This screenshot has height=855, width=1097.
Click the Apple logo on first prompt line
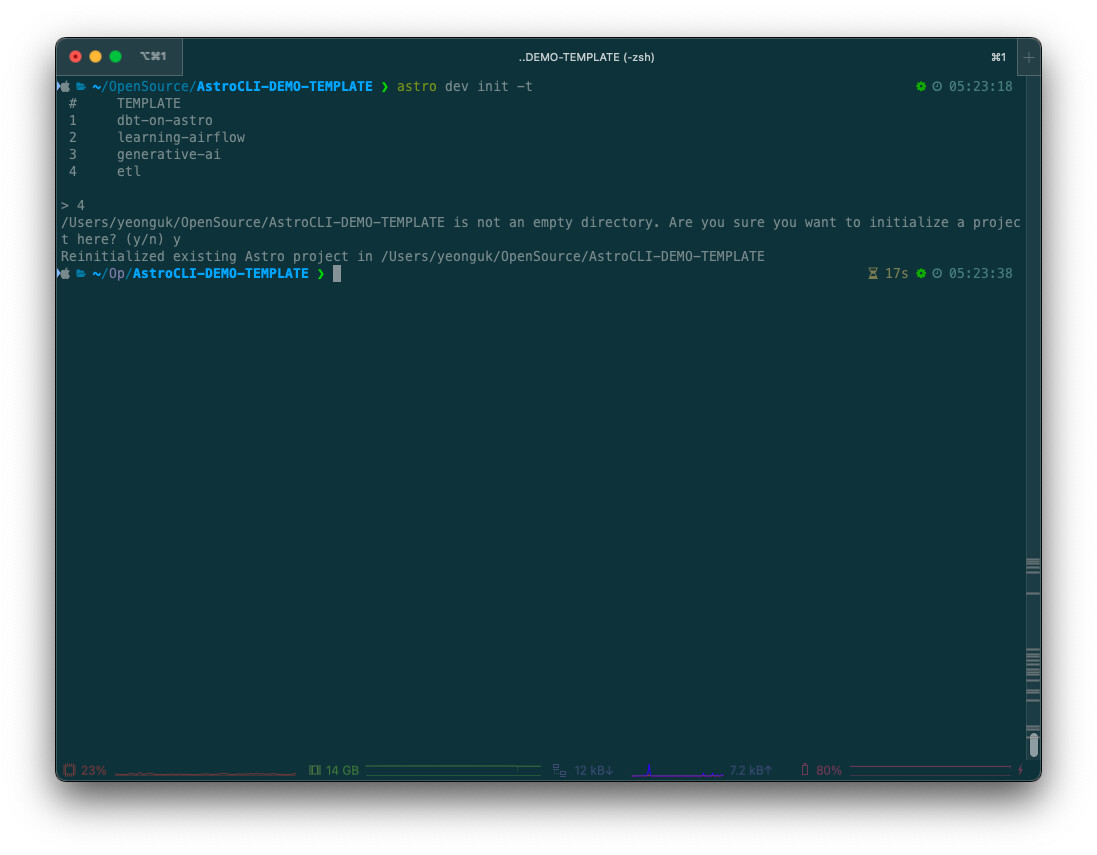tap(65, 86)
